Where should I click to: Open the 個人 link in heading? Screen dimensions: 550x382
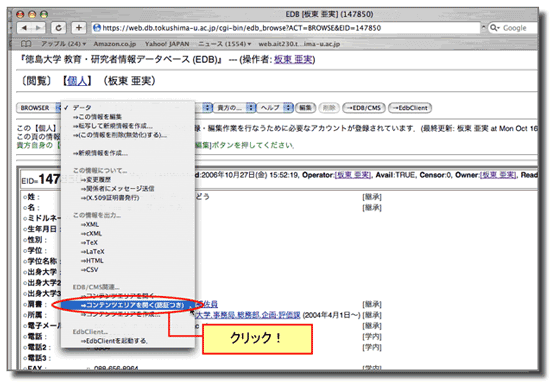pyautogui.click(x=77, y=81)
